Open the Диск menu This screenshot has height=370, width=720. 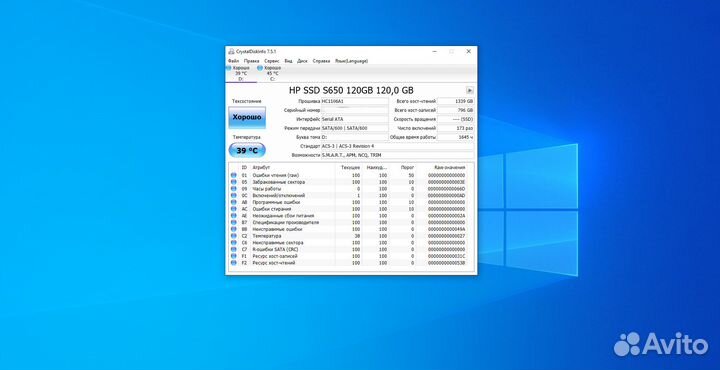(x=302, y=61)
